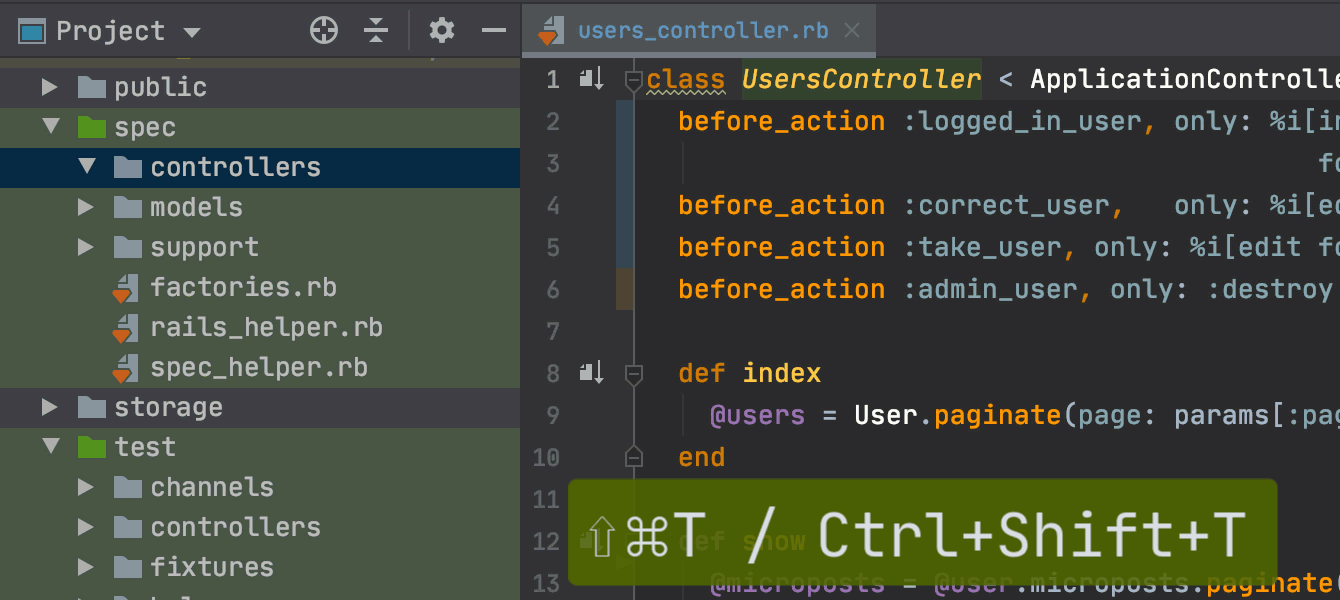Click fold end marker on line 10

(633, 458)
